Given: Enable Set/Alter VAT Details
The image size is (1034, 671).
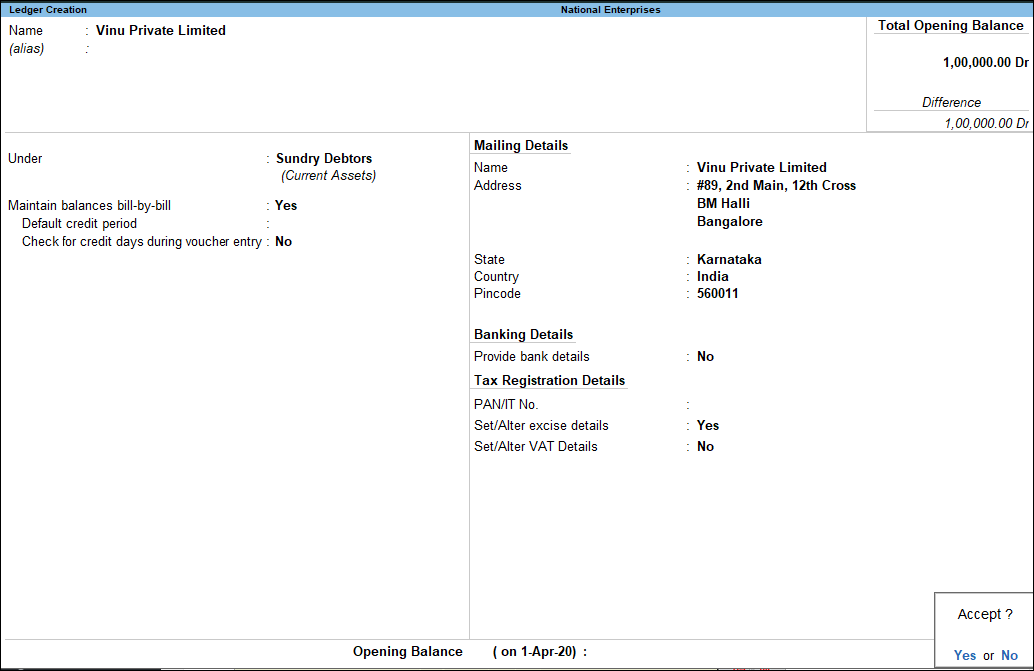Looking at the screenshot, I should (705, 446).
